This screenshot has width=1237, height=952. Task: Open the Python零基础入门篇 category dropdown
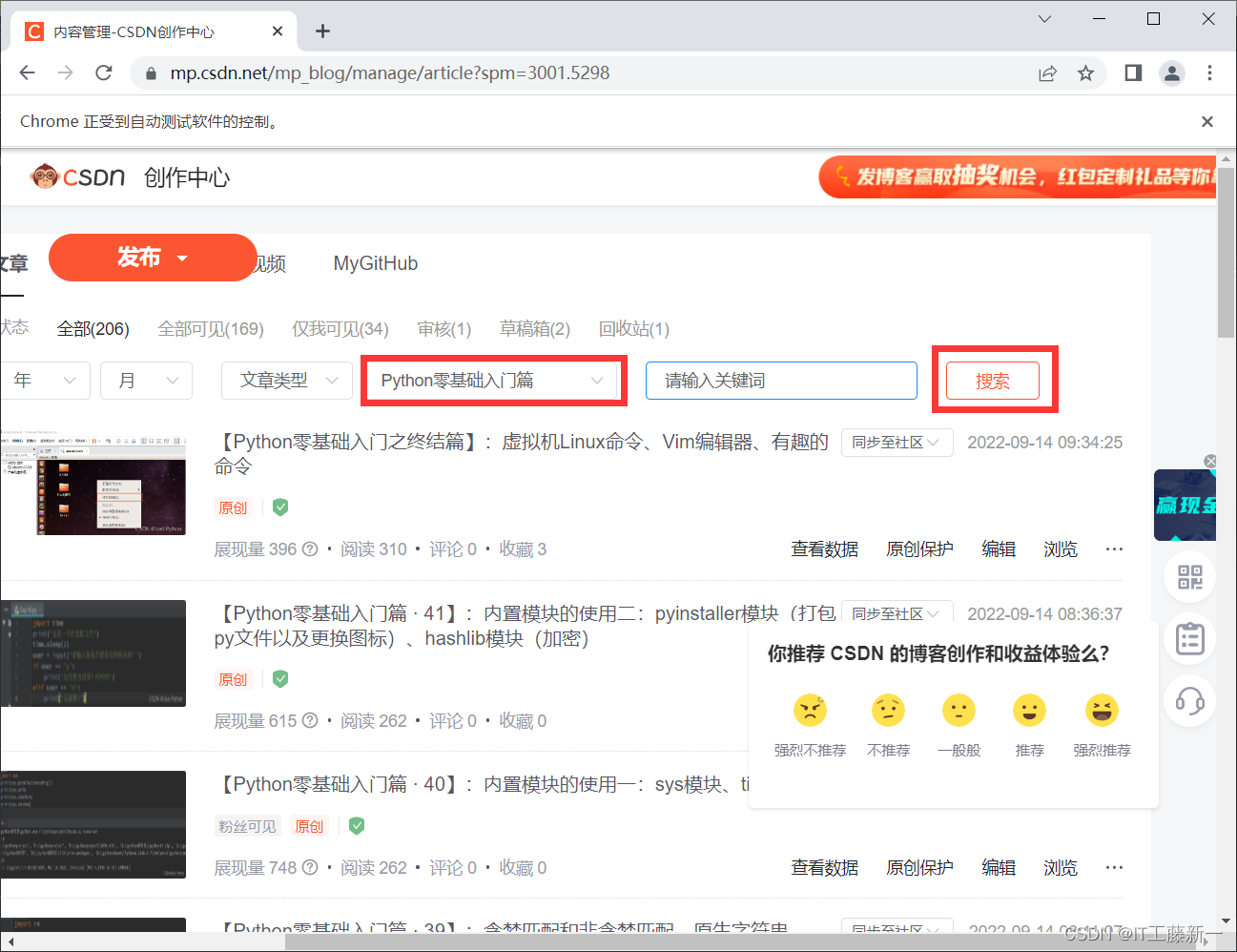(492, 381)
